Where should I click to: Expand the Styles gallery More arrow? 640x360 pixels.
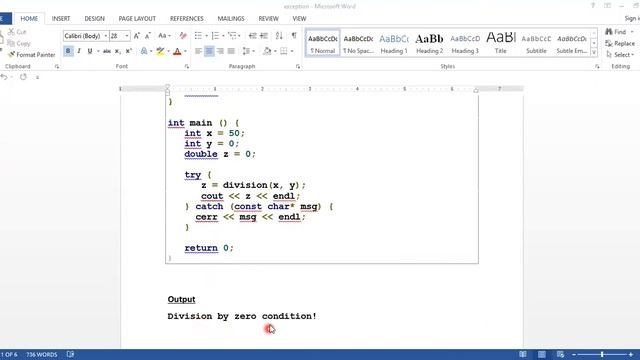coord(594,53)
